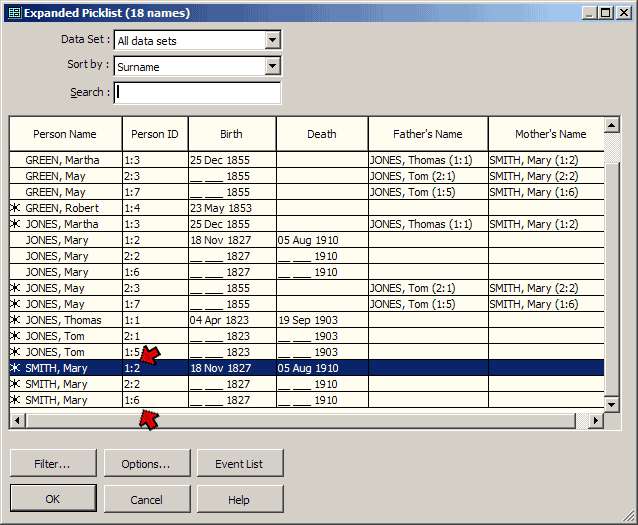Select SMITH, Mary with ID 2:2
638x525 pixels.
click(307, 384)
